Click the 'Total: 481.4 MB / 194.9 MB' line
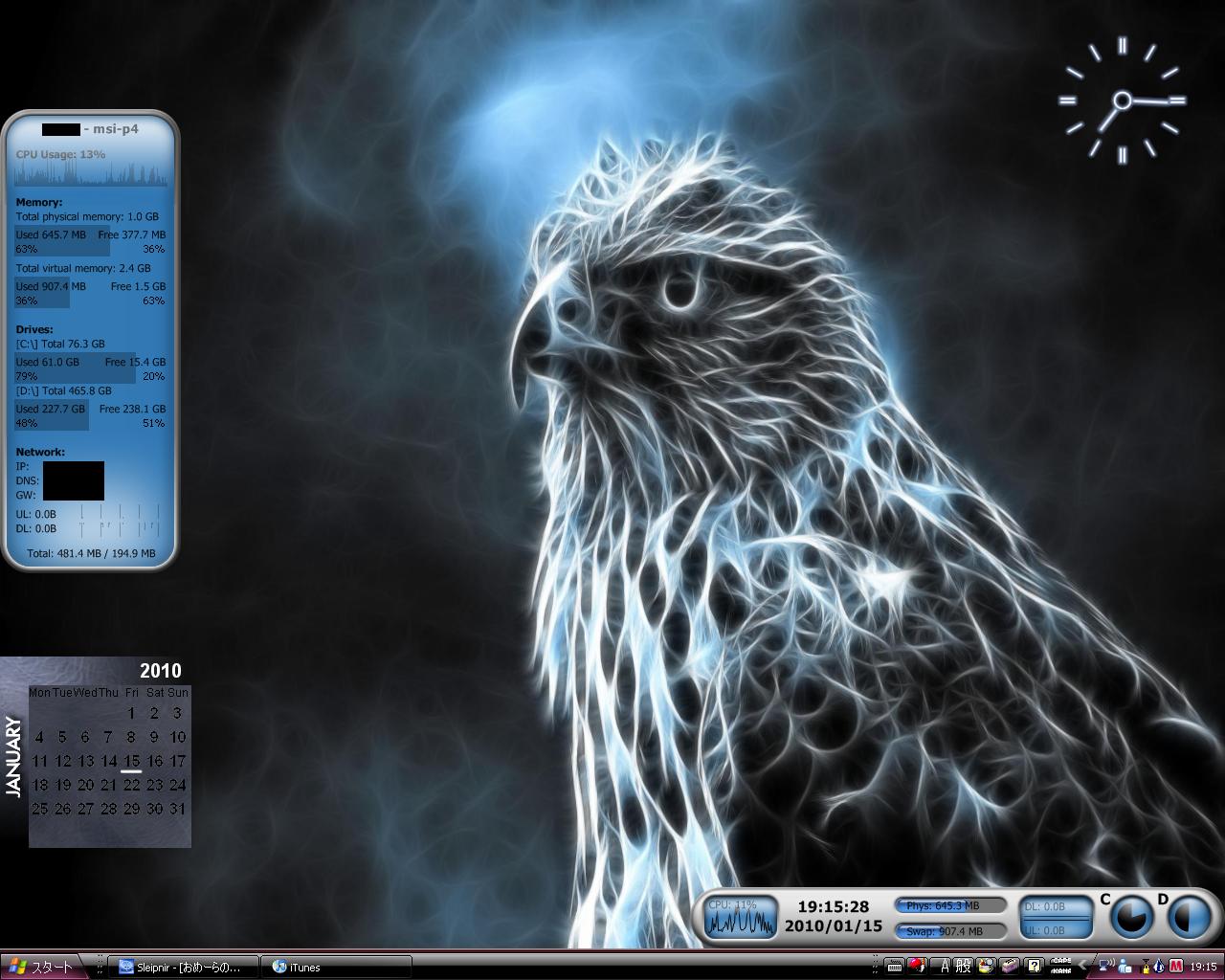1225x980 pixels. point(91,553)
